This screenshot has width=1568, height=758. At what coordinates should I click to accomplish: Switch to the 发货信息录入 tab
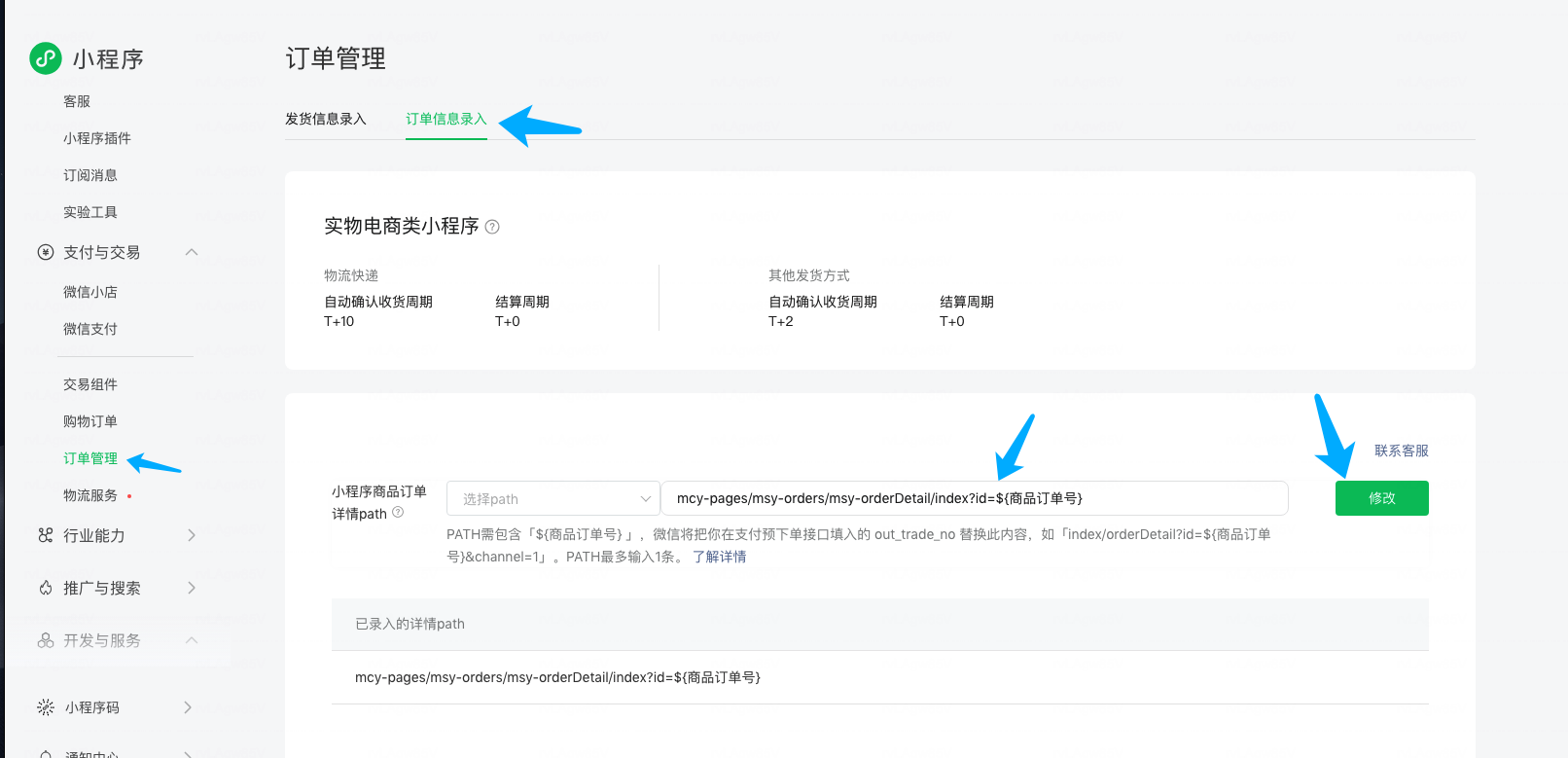326,119
